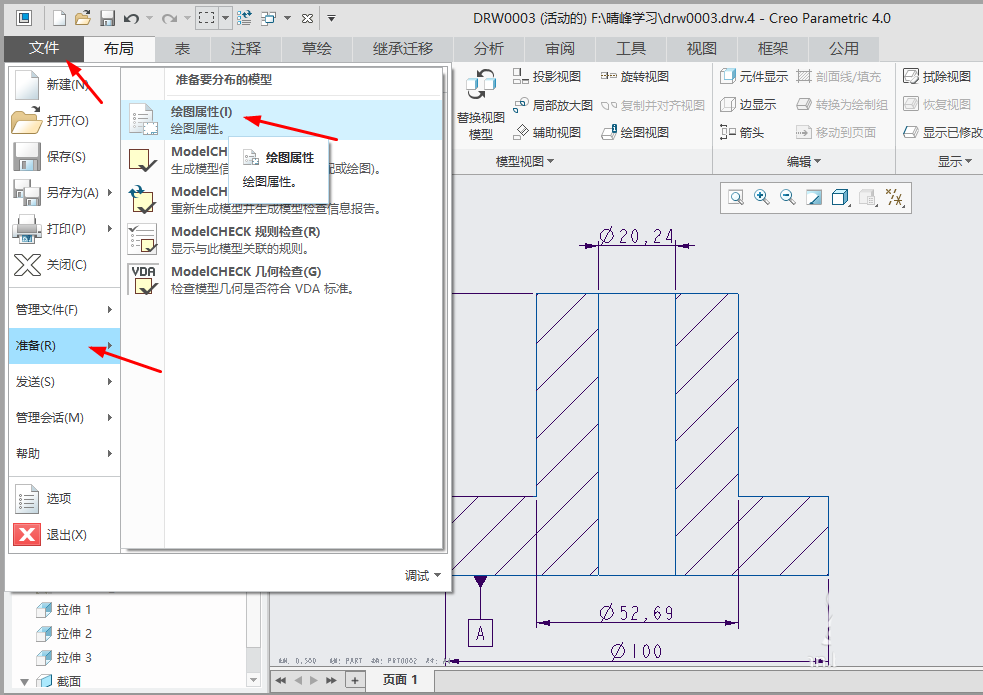Expand 帮助 submenu

point(64,454)
